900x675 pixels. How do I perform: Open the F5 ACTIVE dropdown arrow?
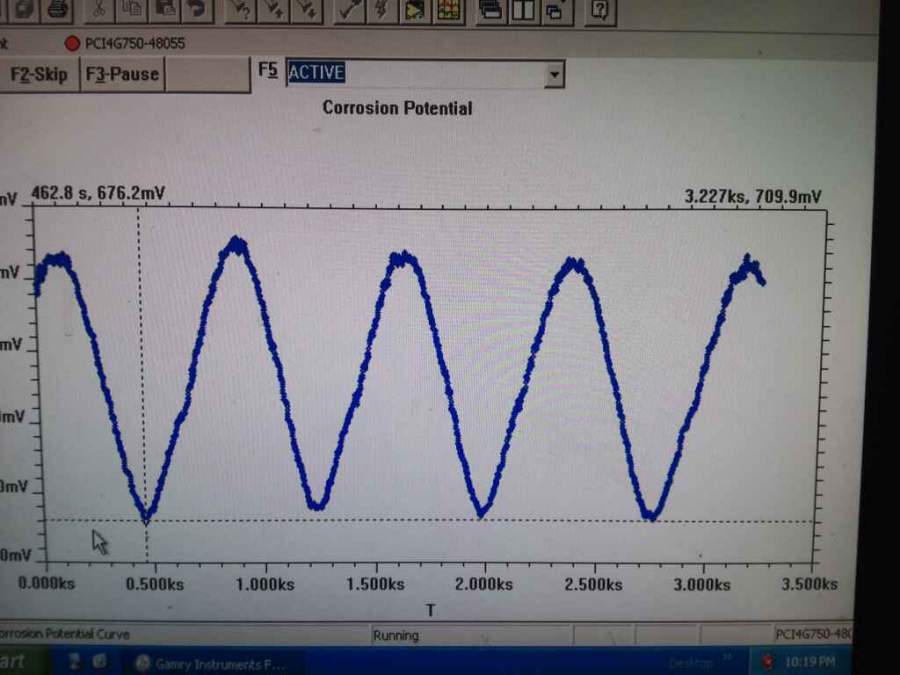[x=554, y=74]
